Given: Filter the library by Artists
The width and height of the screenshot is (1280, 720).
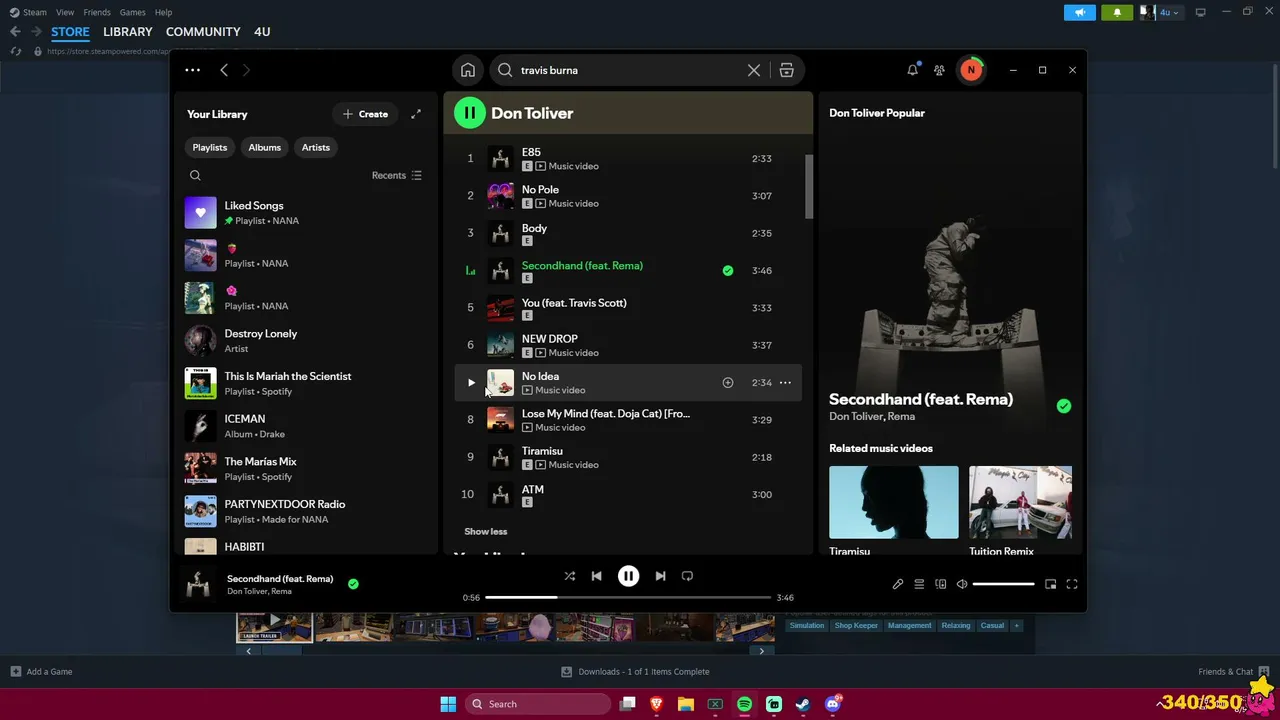Looking at the screenshot, I should coord(316,147).
